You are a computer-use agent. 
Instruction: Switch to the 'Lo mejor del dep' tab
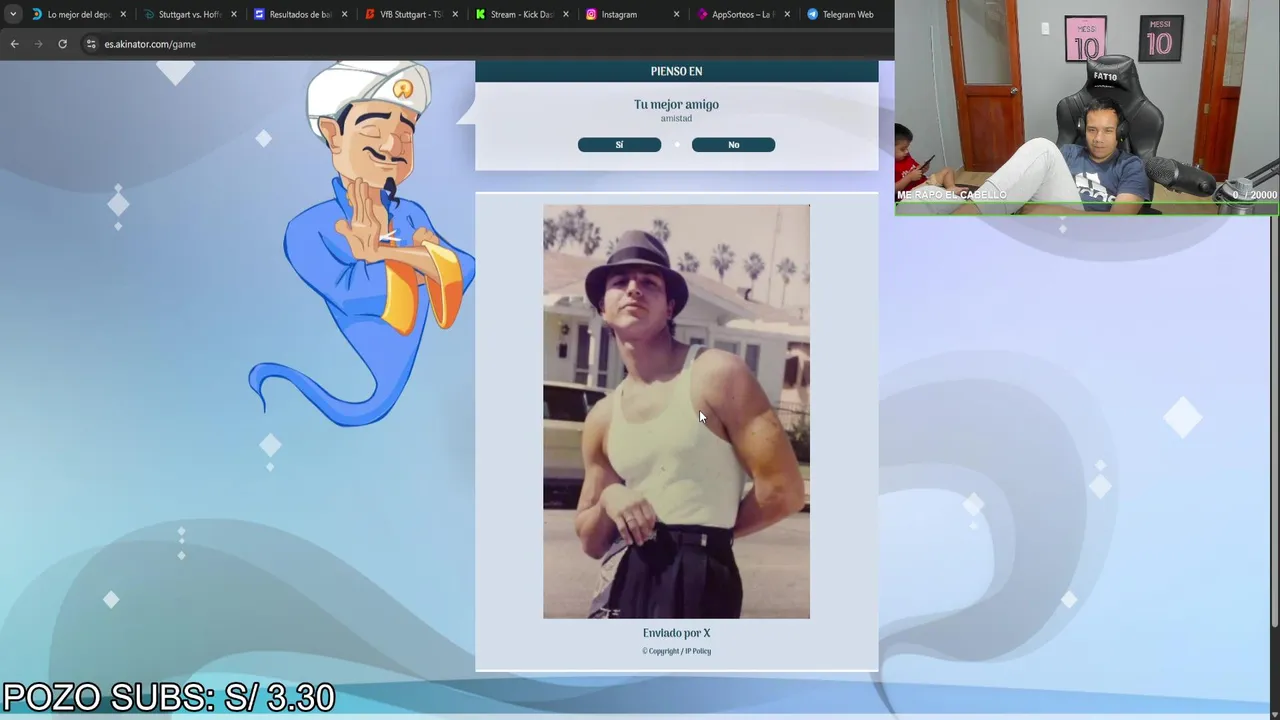click(x=80, y=14)
